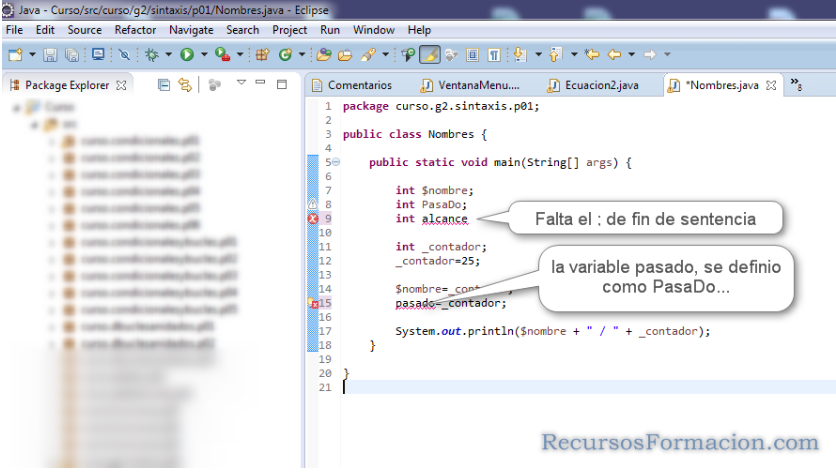Viewport: 836px width, 474px height.
Task: Click the Last Edit Location icon
Action: (x=592, y=54)
